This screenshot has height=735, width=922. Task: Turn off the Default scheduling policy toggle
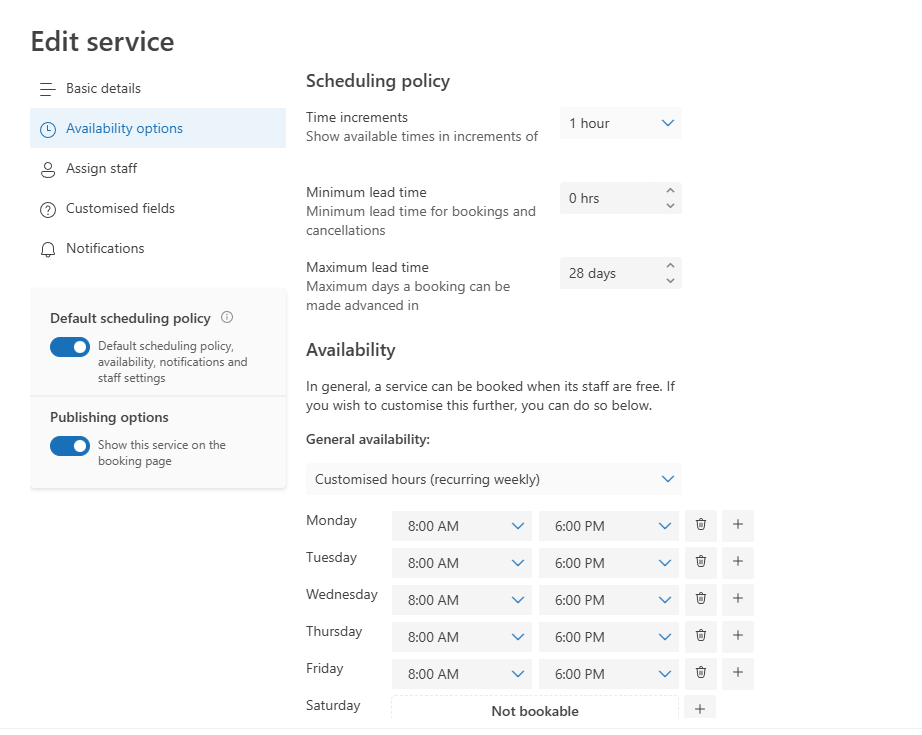coord(69,347)
